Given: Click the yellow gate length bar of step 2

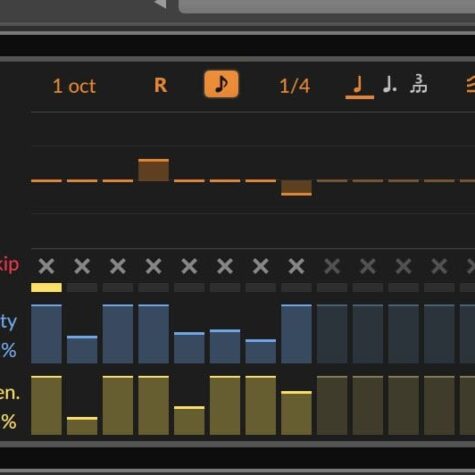Looking at the screenshot, I should (82, 426).
